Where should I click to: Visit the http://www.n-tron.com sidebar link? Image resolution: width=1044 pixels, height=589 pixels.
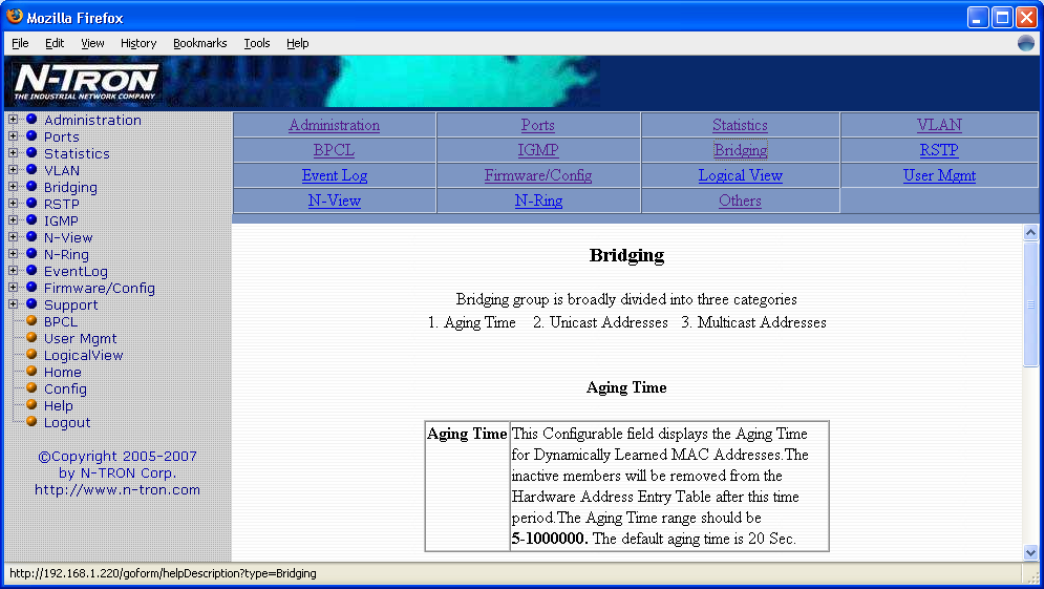(x=117, y=490)
